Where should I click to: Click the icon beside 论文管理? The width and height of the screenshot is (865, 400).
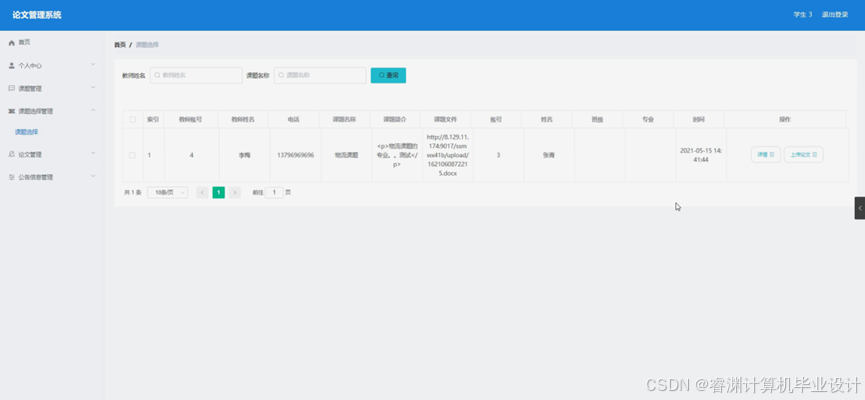coord(12,154)
